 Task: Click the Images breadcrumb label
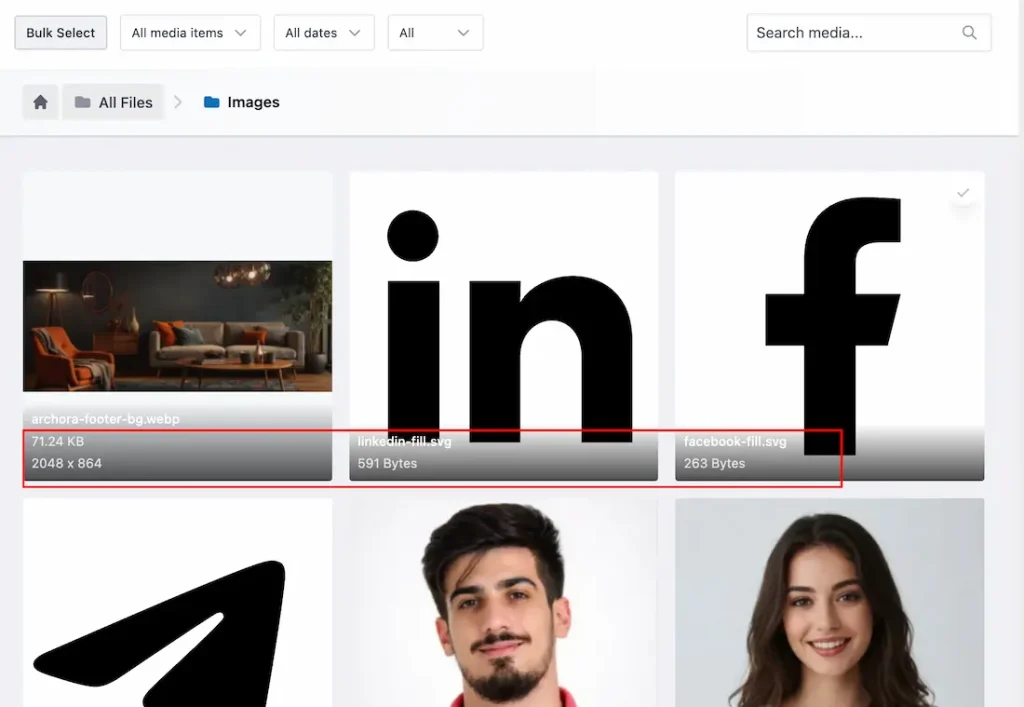(253, 102)
